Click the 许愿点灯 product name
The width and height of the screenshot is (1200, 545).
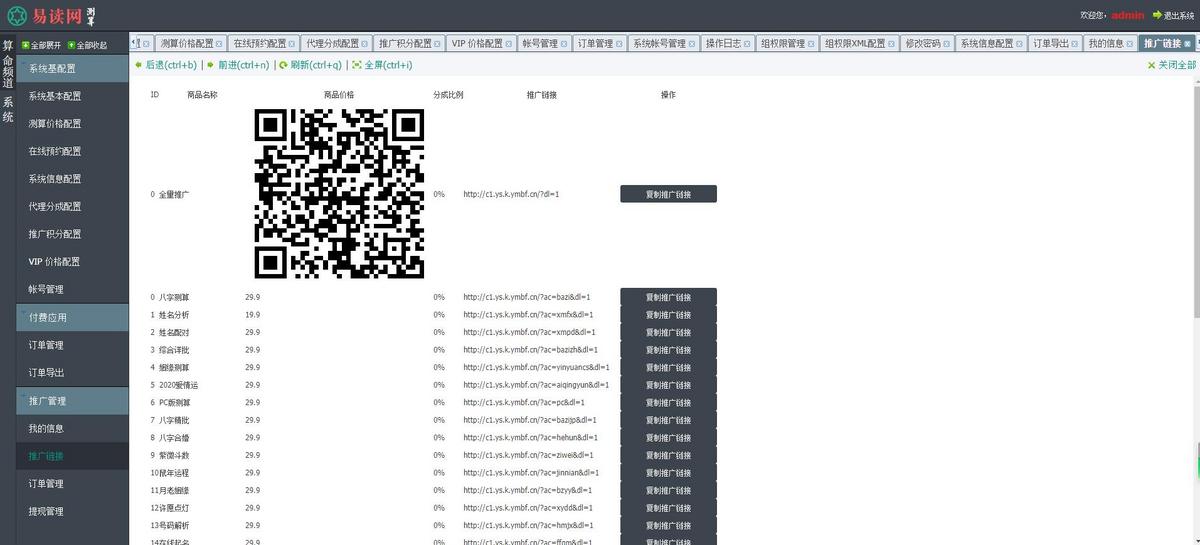pyautogui.click(x=174, y=508)
